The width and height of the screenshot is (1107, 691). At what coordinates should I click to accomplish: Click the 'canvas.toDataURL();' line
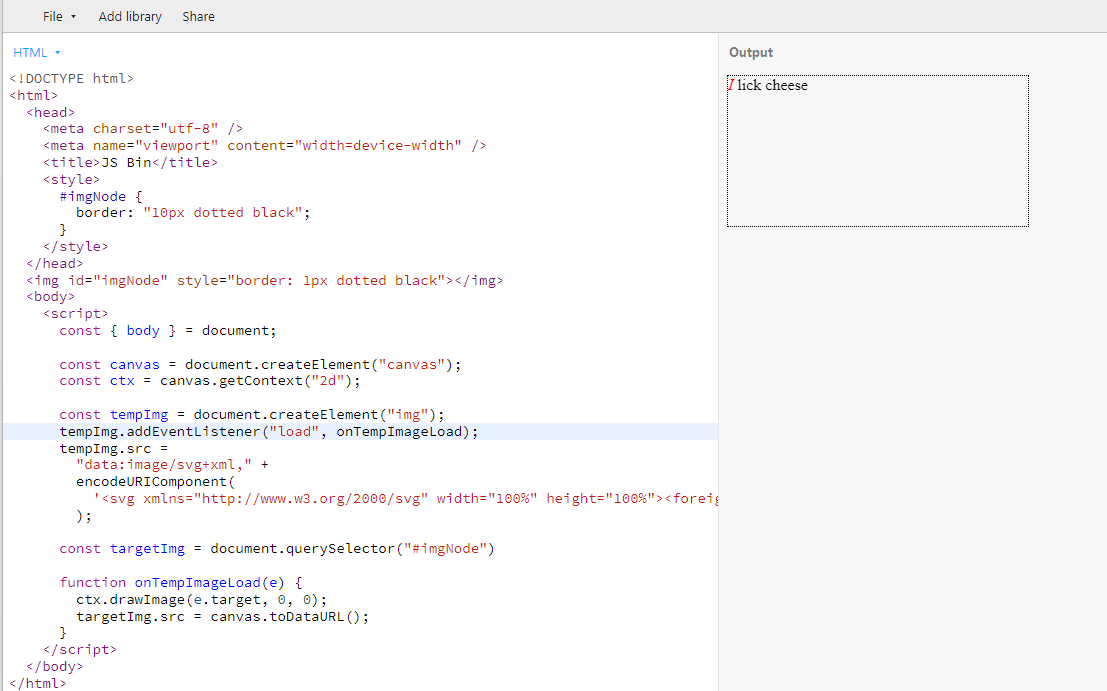pyautogui.click(x=222, y=616)
